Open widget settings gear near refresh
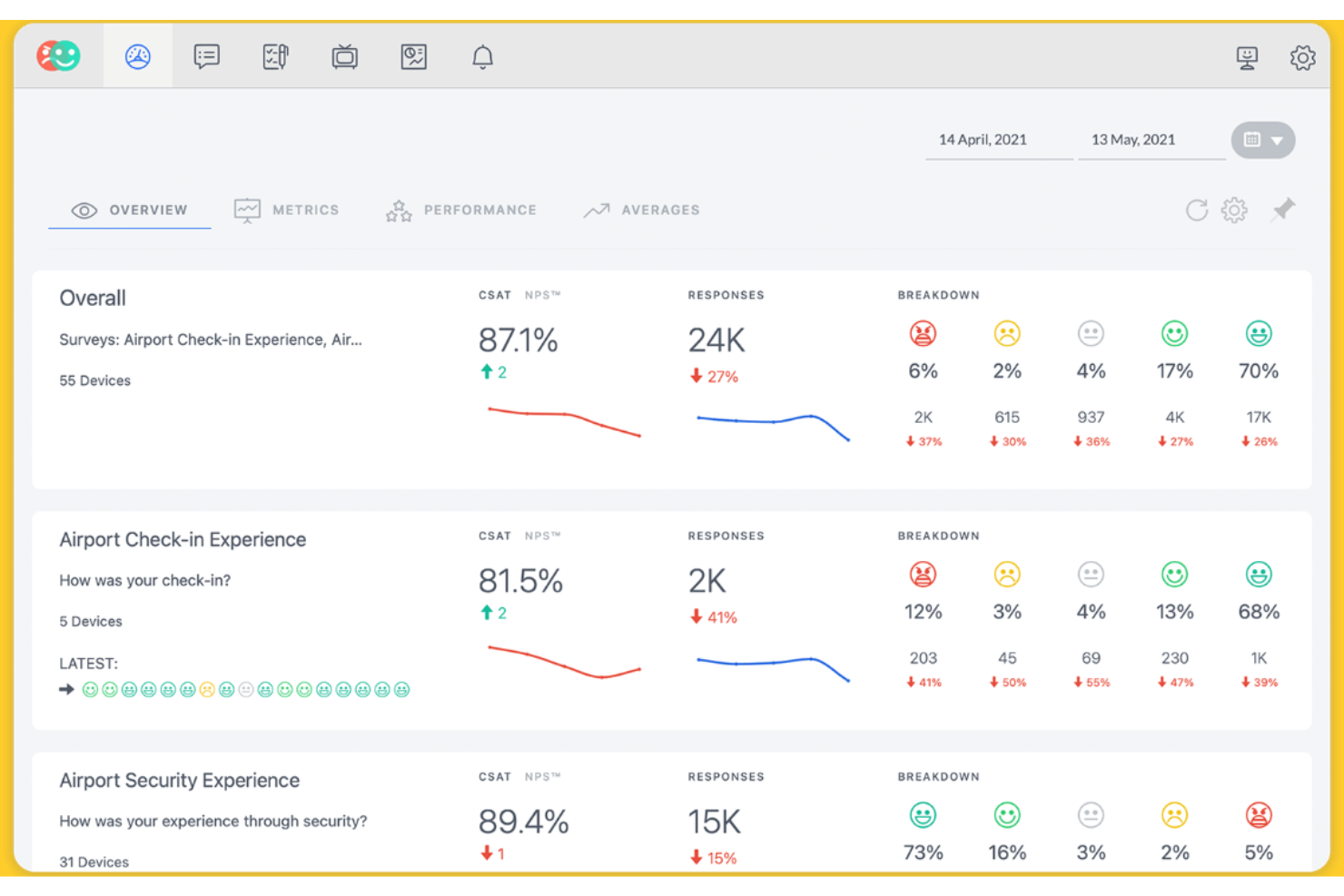The height and width of the screenshot is (896, 1344). point(1234,210)
